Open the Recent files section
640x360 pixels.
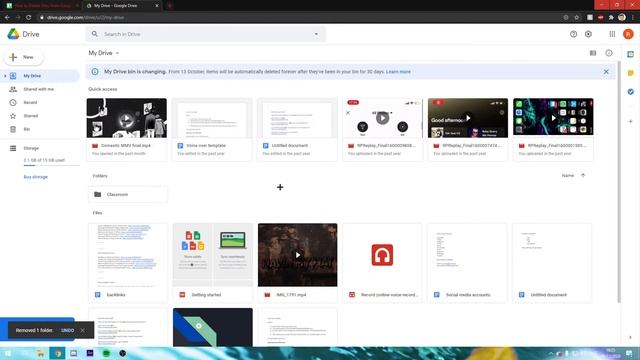coord(30,102)
